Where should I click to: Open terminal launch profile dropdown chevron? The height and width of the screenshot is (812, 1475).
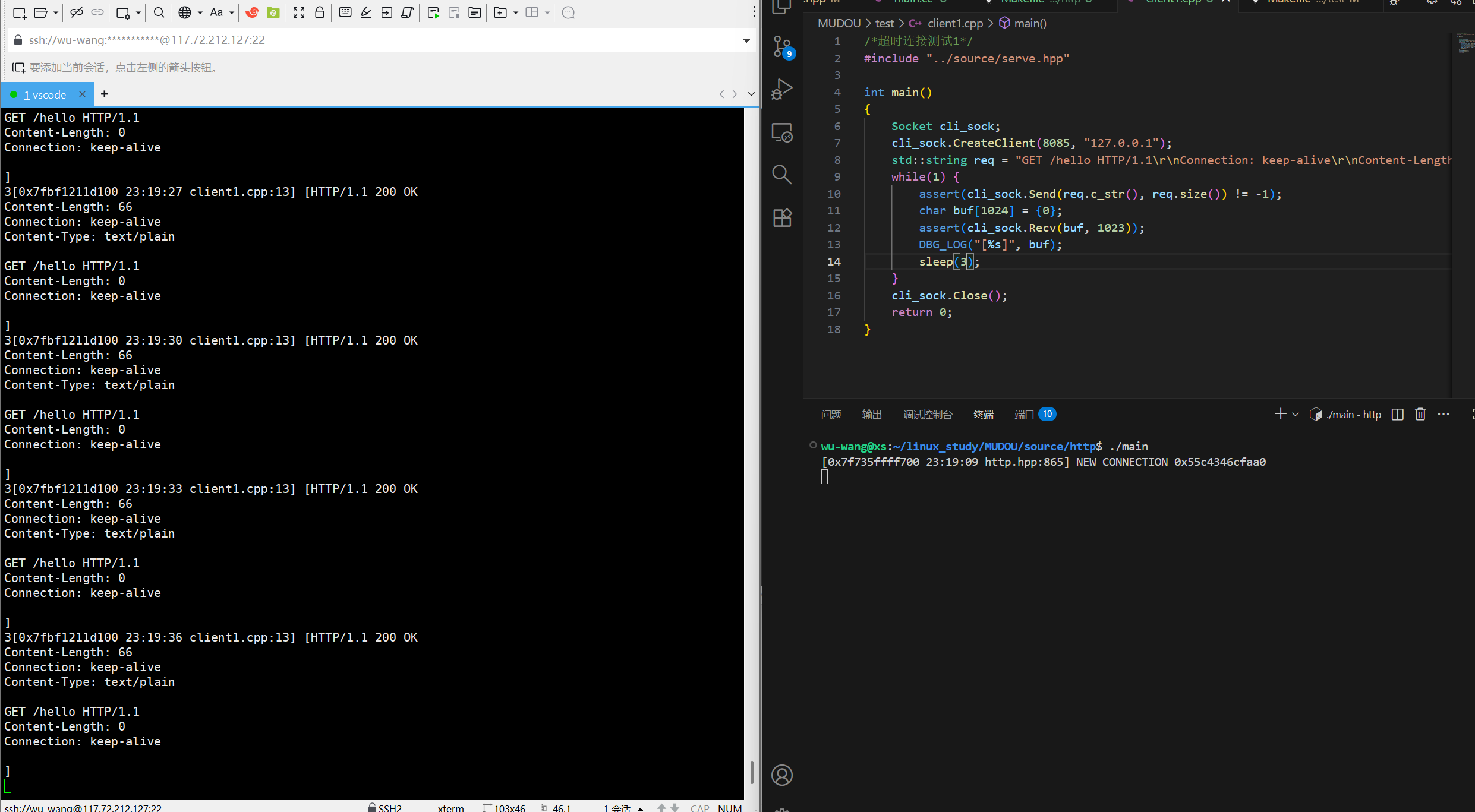tap(1296, 415)
